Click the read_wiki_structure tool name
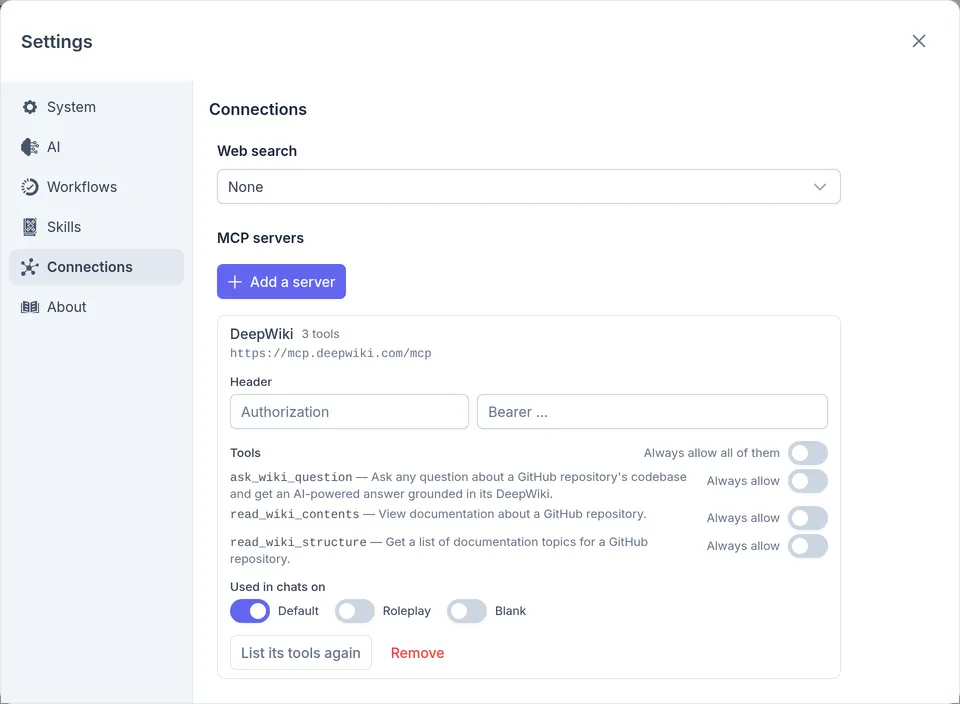 298,542
